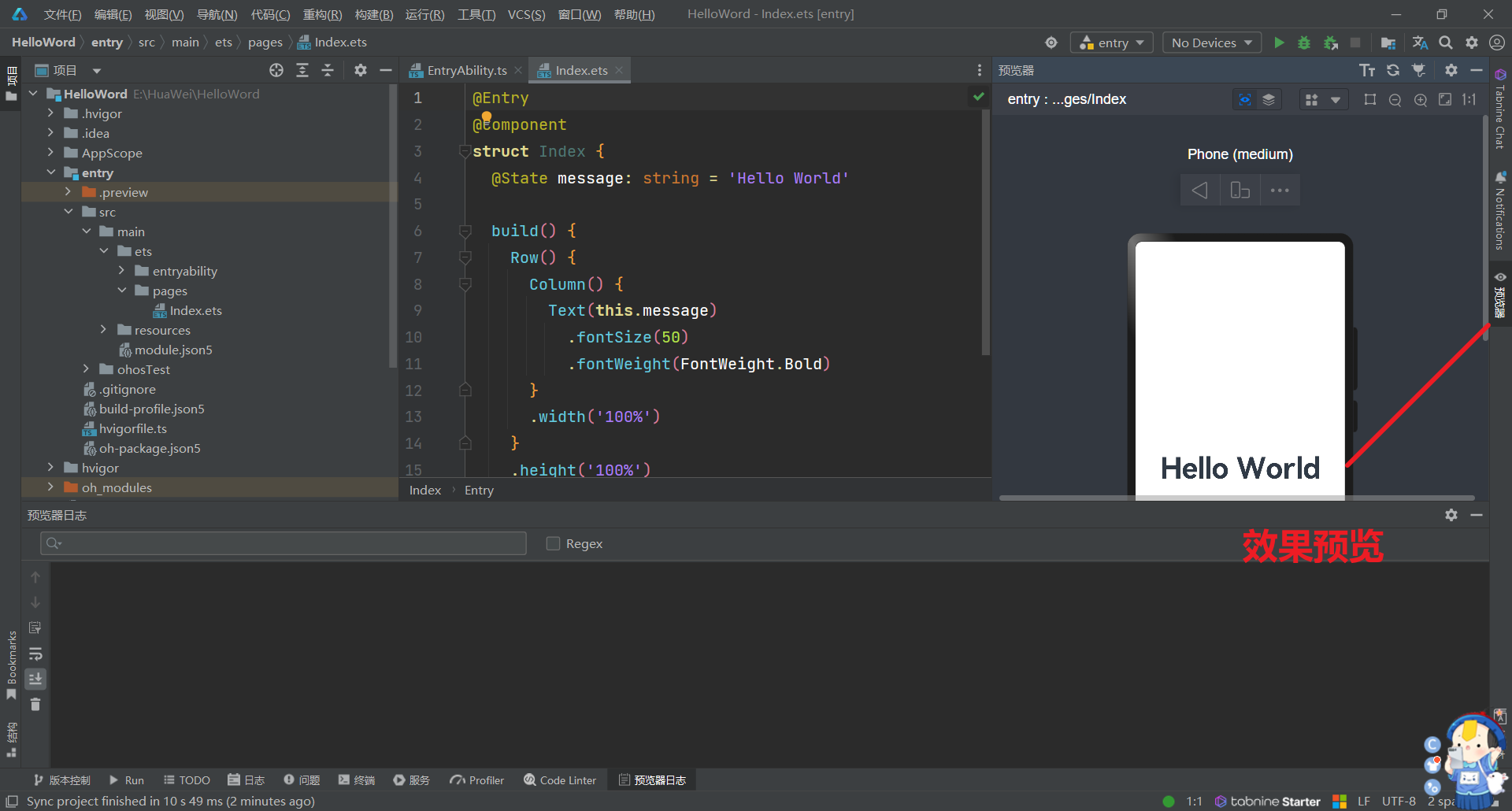
Task: Open previewer settings gear
Action: click(x=1451, y=71)
